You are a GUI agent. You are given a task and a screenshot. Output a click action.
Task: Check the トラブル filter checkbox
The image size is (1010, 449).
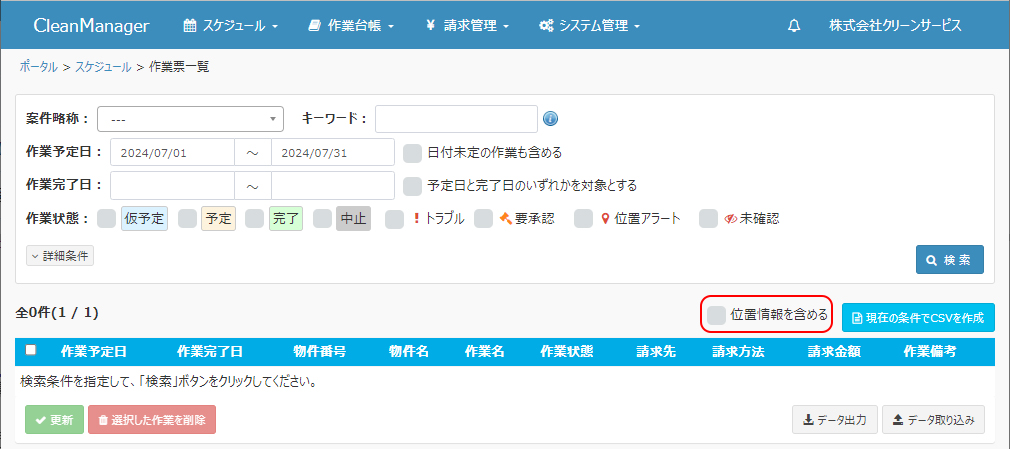tap(394, 218)
